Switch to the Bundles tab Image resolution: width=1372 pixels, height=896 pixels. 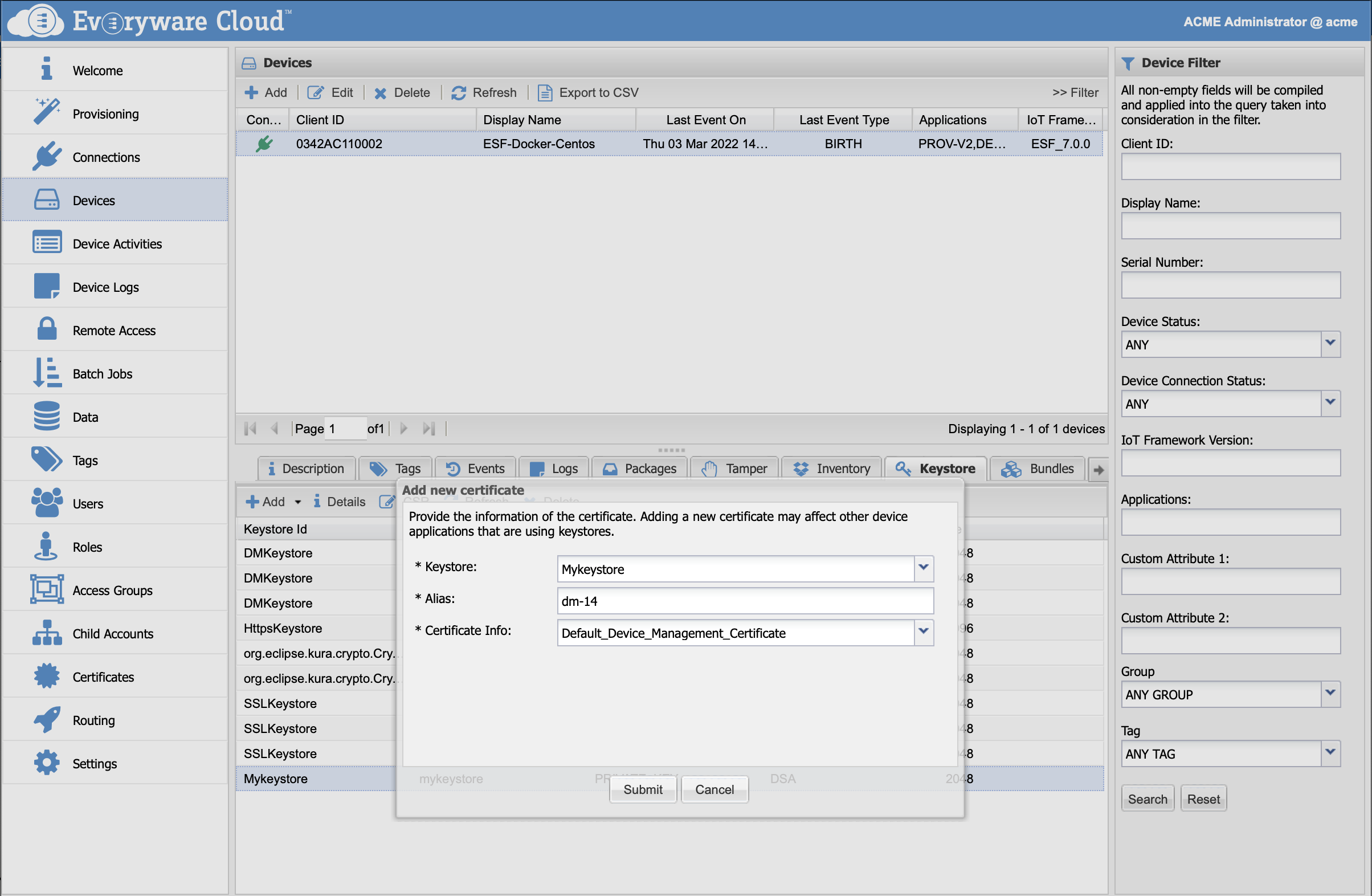1038,468
